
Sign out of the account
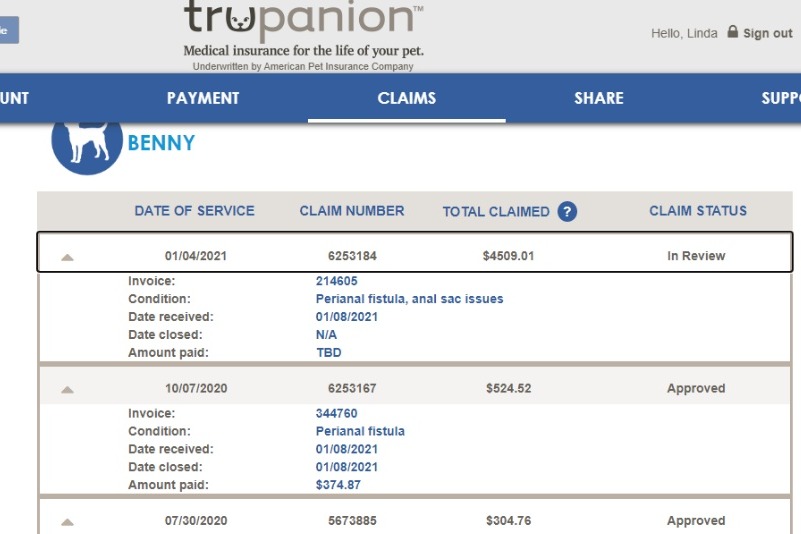point(767,33)
